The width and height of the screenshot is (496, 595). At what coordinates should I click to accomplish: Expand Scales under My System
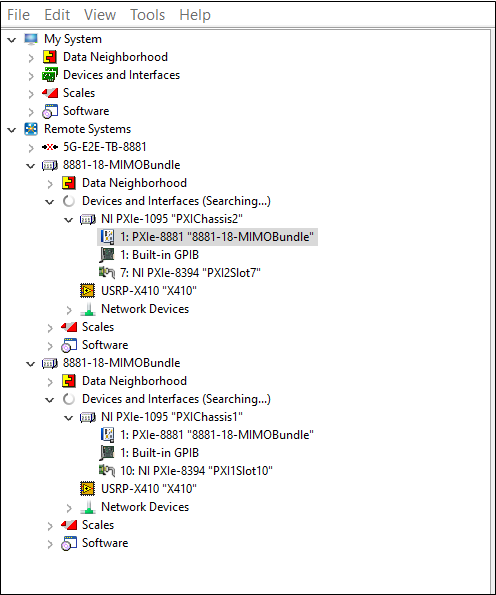(31, 94)
